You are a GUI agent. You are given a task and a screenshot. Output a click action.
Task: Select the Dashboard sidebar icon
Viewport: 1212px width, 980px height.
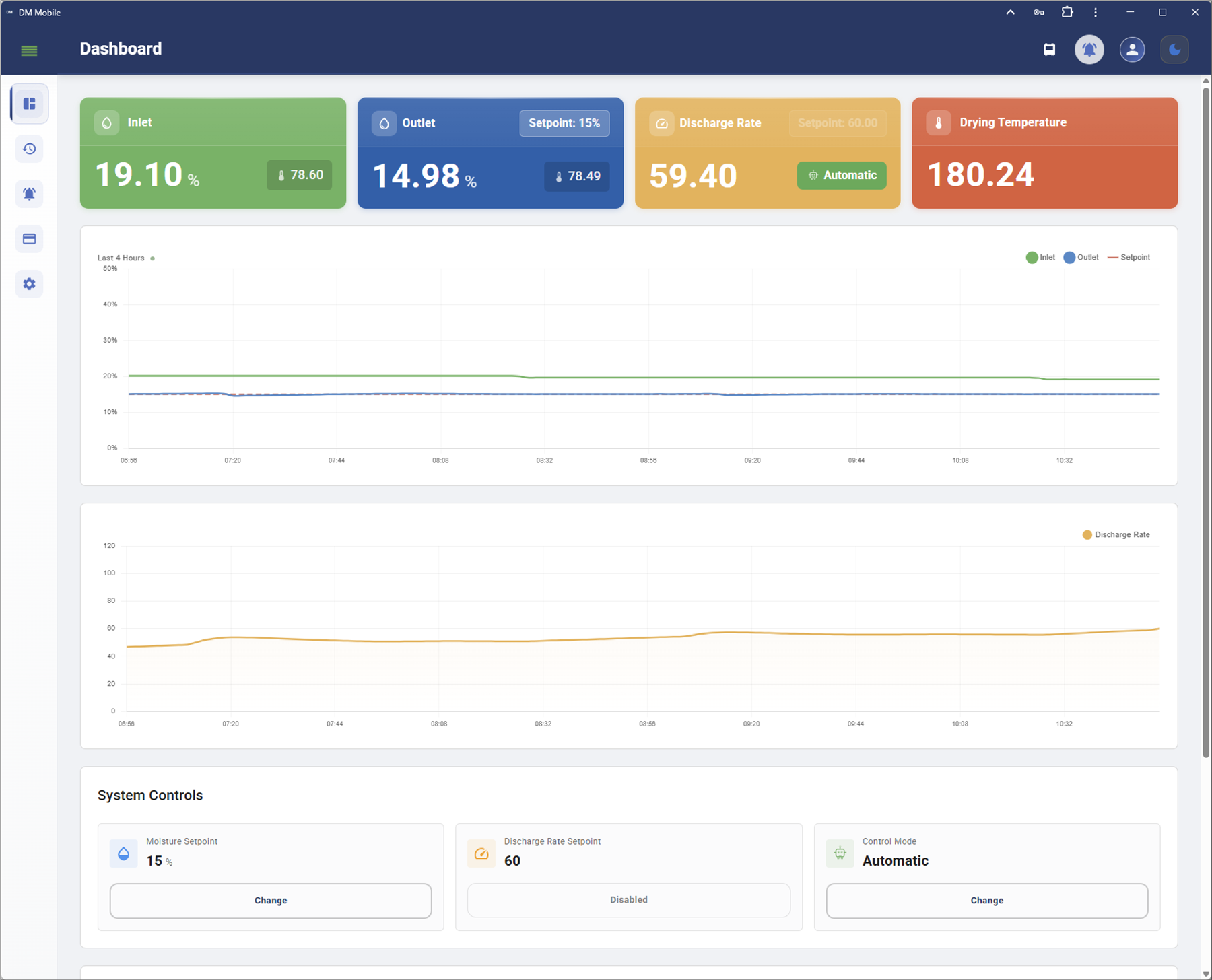tap(29, 104)
